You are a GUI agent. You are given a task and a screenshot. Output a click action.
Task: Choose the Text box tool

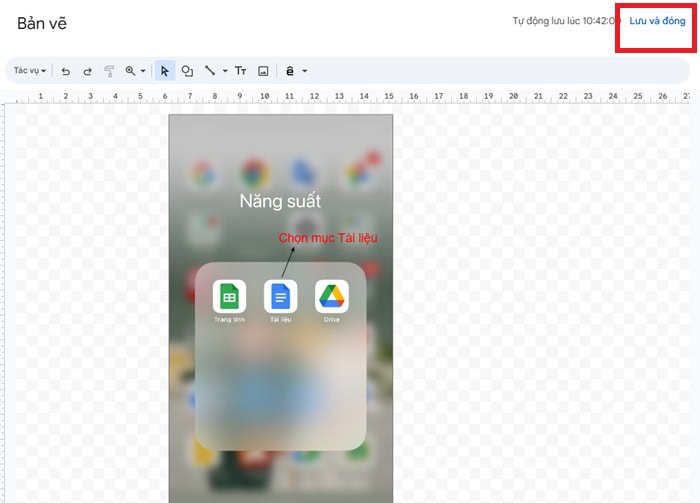point(241,71)
